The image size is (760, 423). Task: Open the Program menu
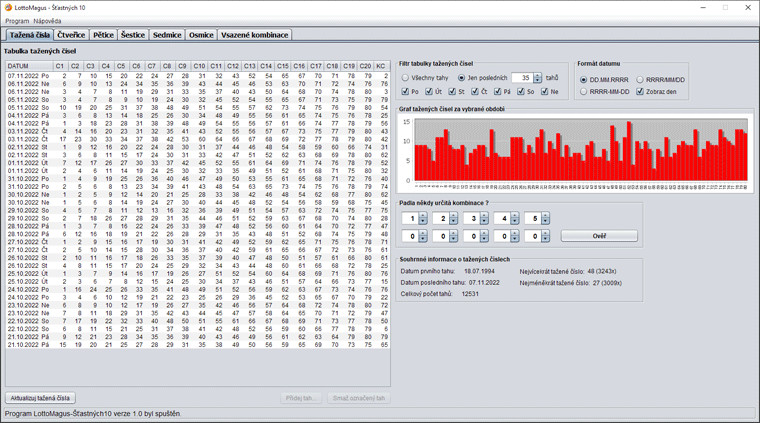[17, 20]
